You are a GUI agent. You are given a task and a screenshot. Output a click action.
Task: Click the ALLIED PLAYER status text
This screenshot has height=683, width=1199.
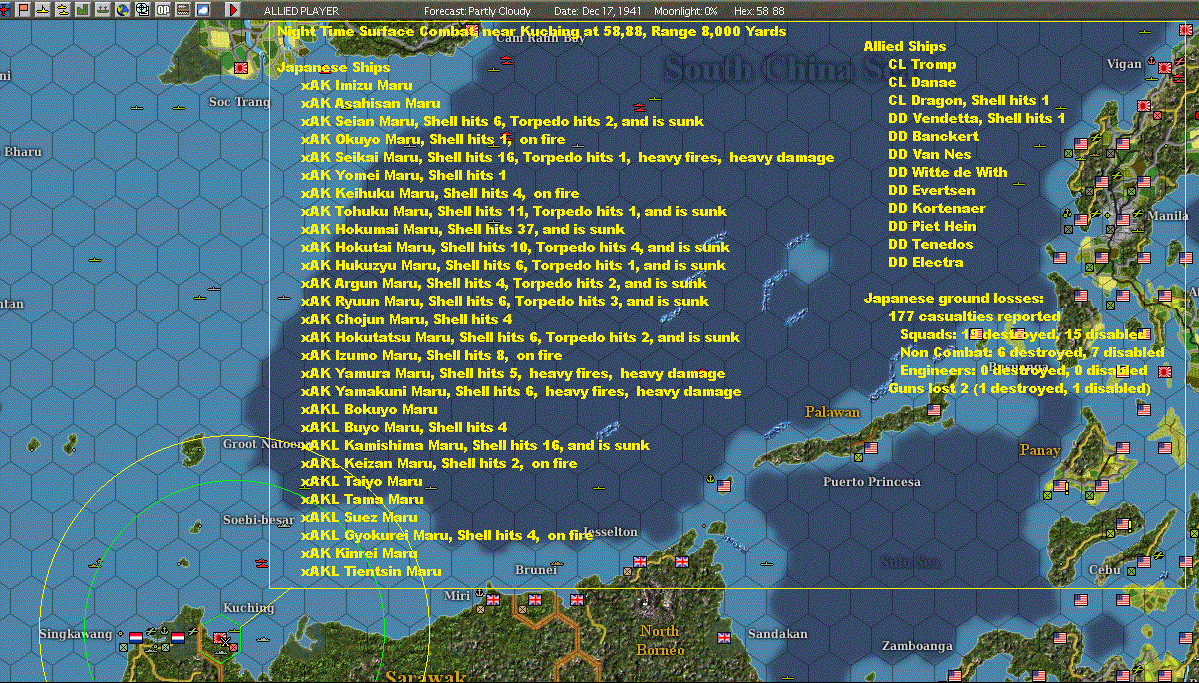coord(301,11)
